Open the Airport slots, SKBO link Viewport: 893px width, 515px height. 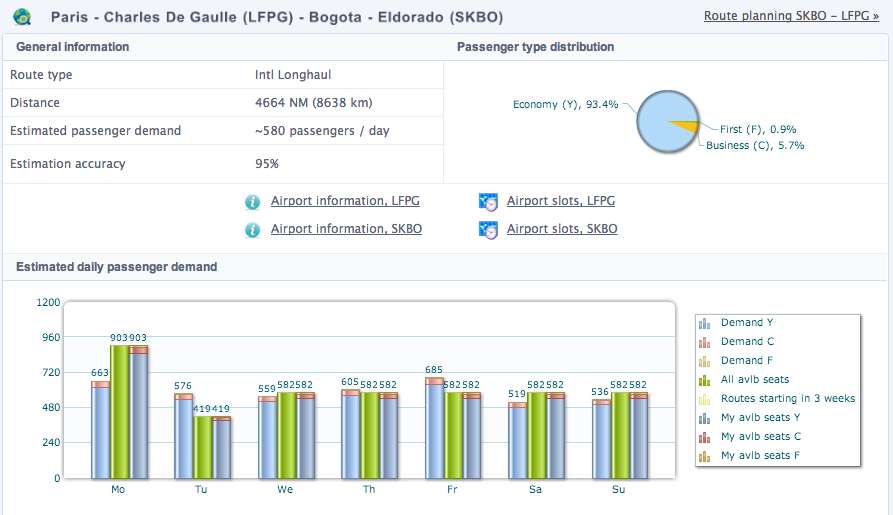[562, 229]
